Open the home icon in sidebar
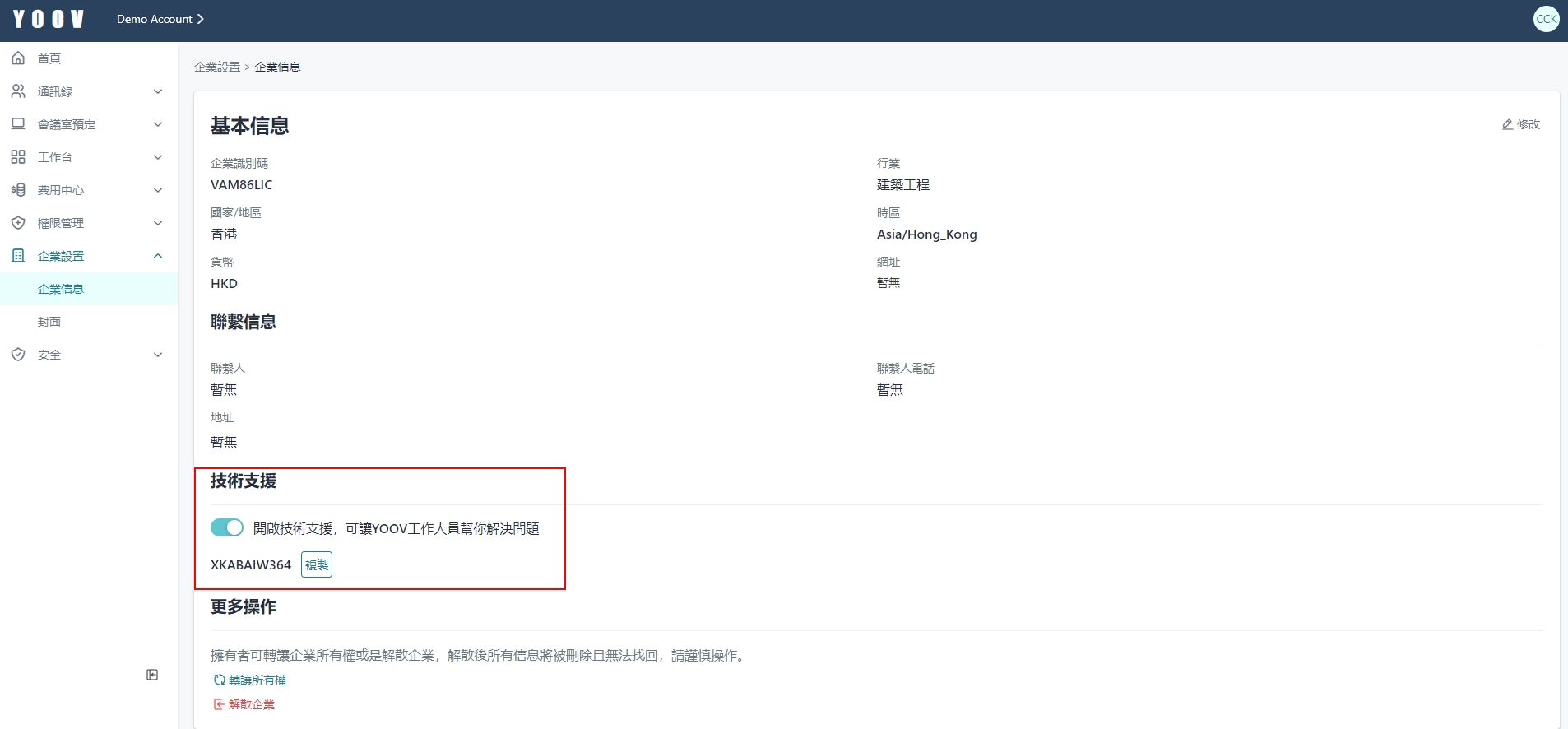The height and width of the screenshot is (729, 1568). pyautogui.click(x=18, y=58)
